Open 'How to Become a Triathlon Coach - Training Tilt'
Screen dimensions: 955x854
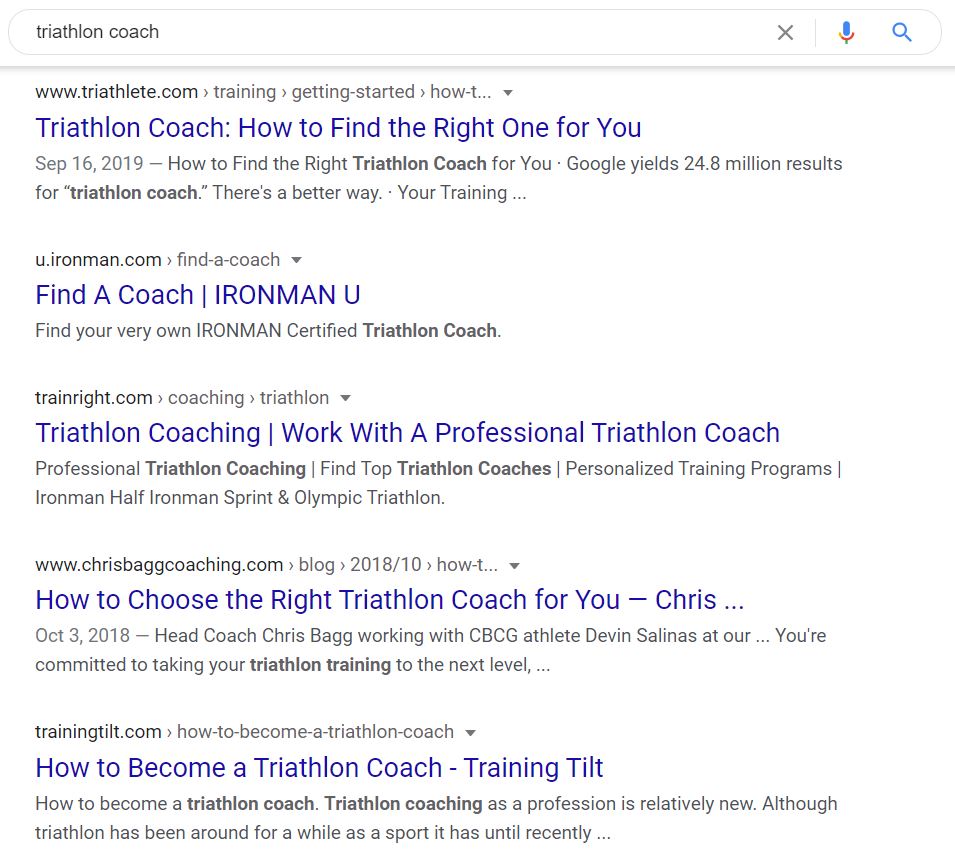pos(319,768)
